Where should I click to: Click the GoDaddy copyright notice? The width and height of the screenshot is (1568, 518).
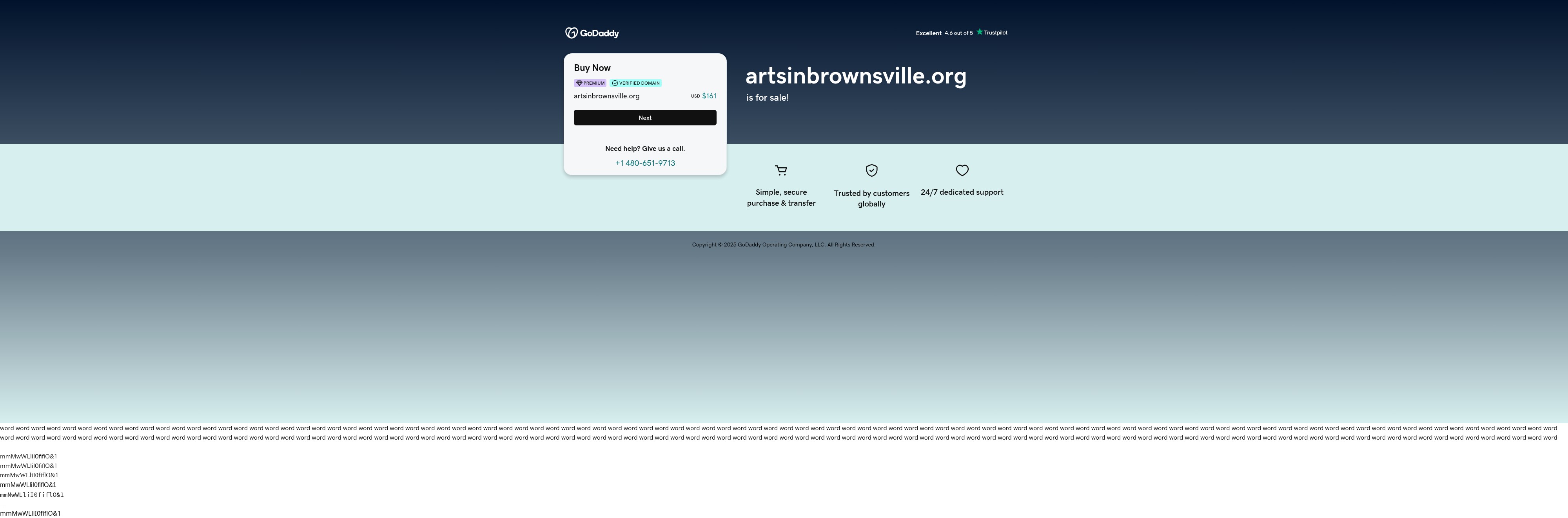(x=783, y=245)
